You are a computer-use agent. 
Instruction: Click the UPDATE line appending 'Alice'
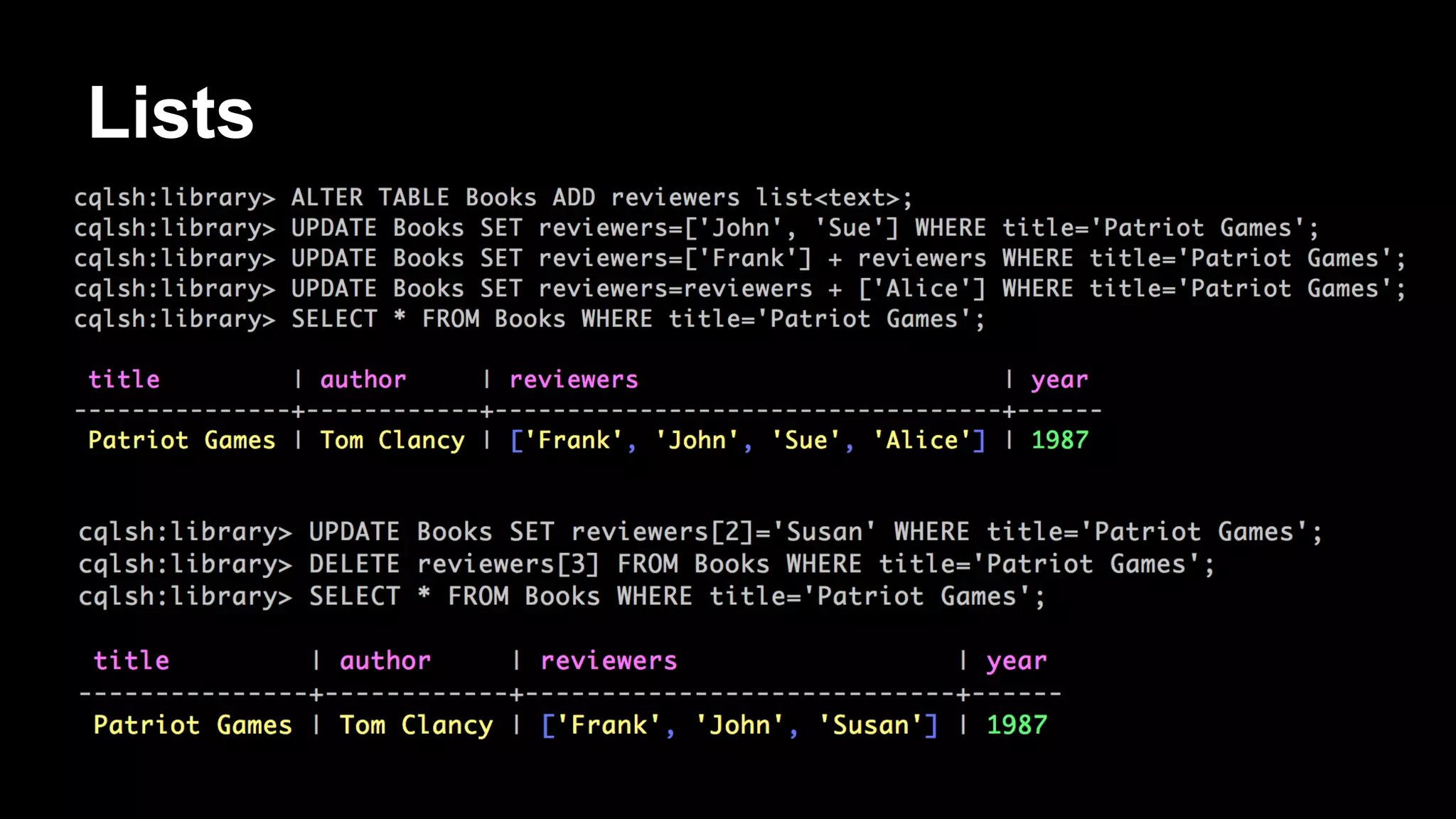tap(739, 289)
